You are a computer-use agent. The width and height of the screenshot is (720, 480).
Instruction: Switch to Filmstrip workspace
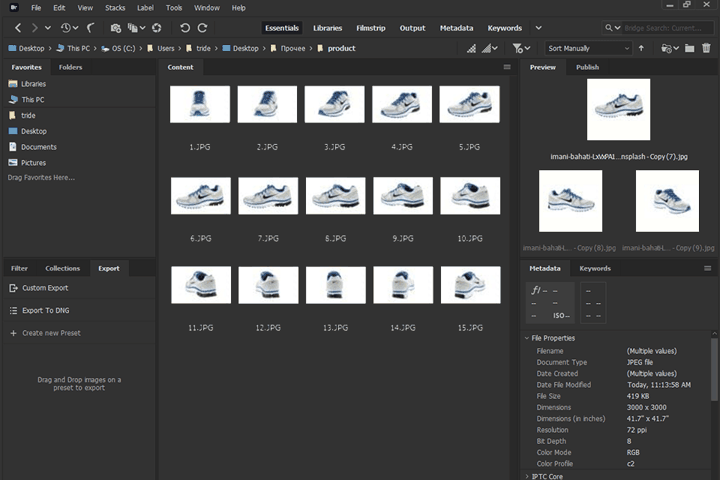tap(371, 28)
